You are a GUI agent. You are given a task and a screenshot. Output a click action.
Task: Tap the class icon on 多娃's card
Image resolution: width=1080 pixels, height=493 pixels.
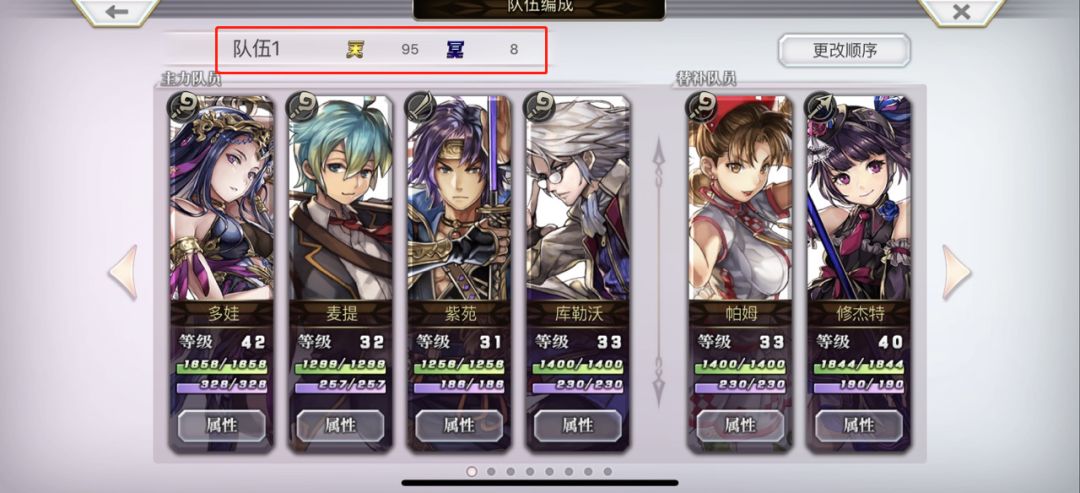coord(183,107)
